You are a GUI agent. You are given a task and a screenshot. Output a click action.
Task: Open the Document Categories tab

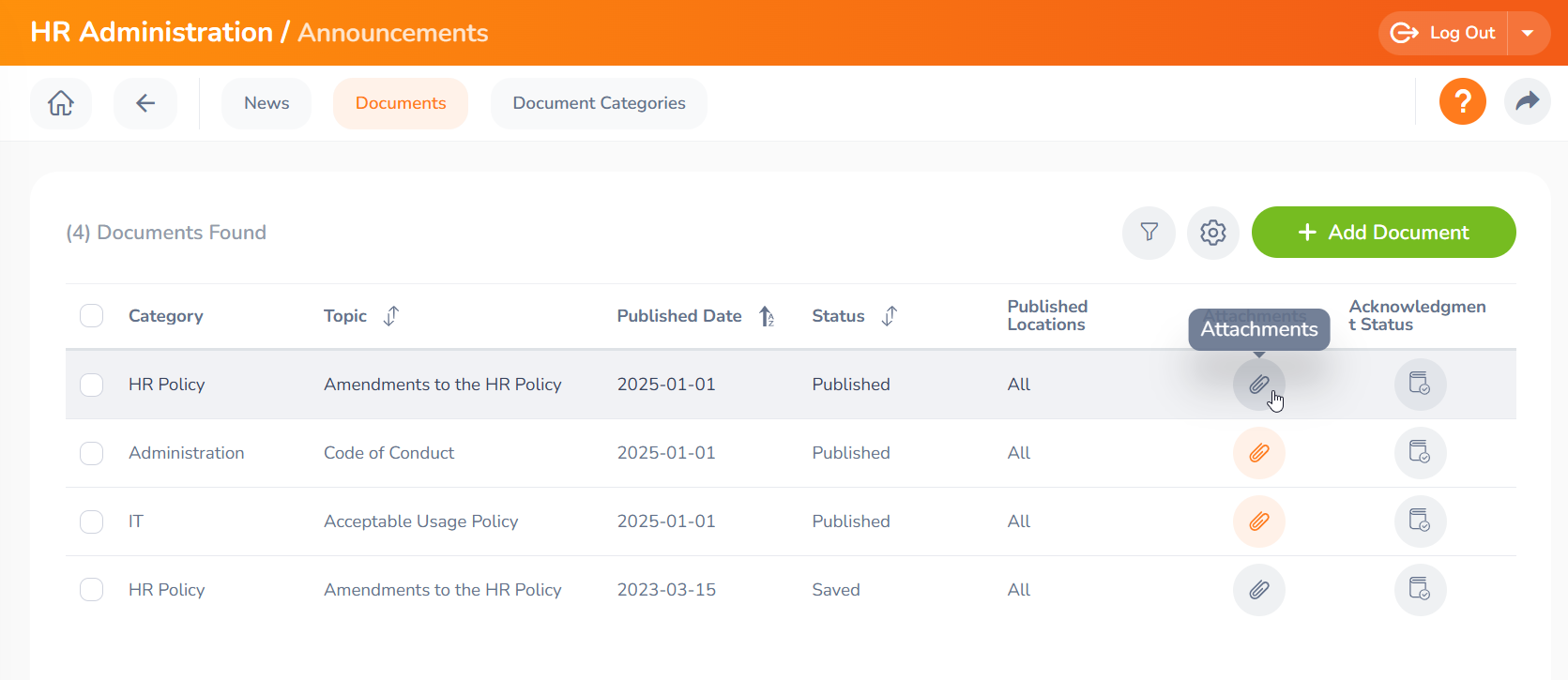point(599,103)
